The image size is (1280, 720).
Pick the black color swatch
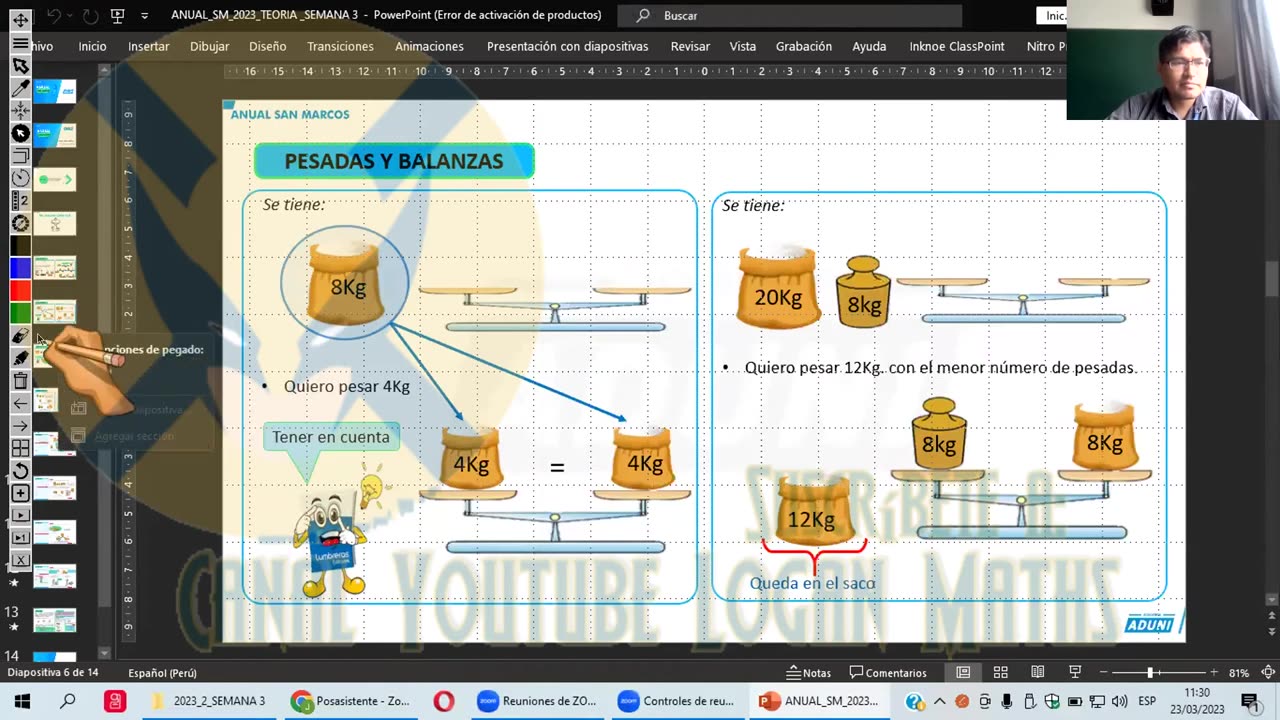click(20, 245)
